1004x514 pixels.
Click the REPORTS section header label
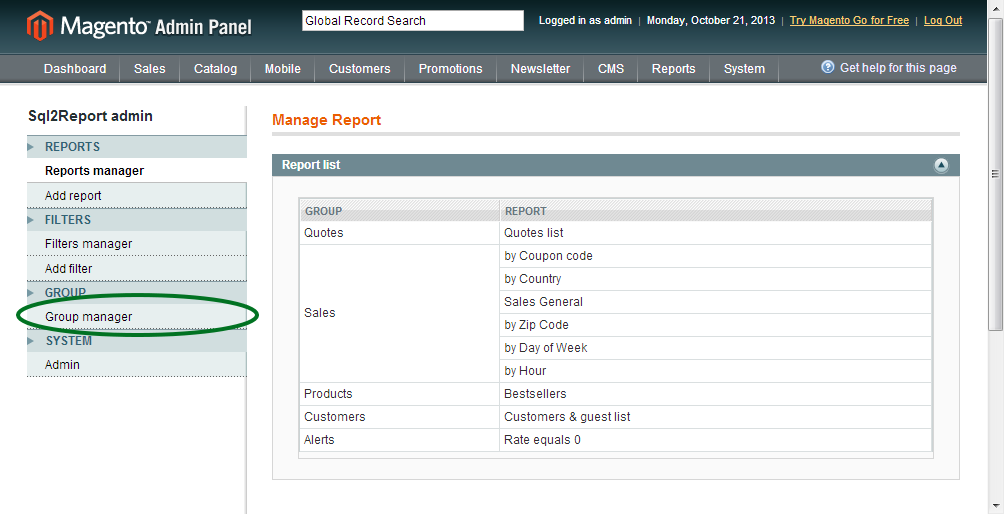point(72,147)
